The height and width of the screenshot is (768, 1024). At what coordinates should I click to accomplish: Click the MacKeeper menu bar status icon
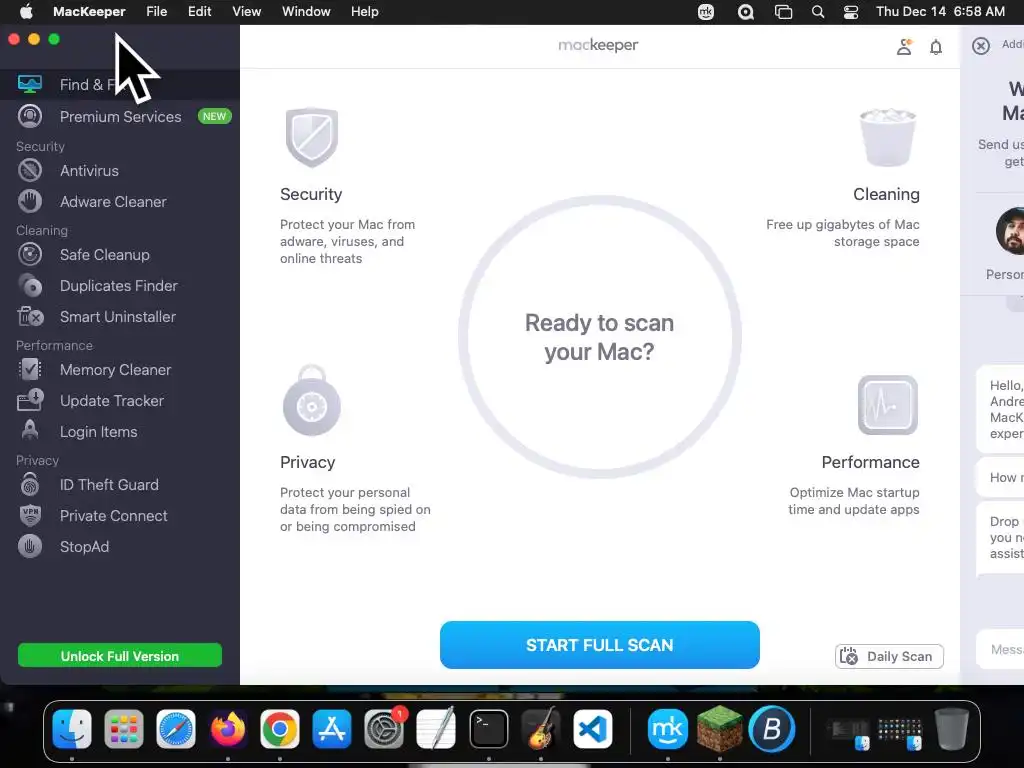[x=706, y=12]
